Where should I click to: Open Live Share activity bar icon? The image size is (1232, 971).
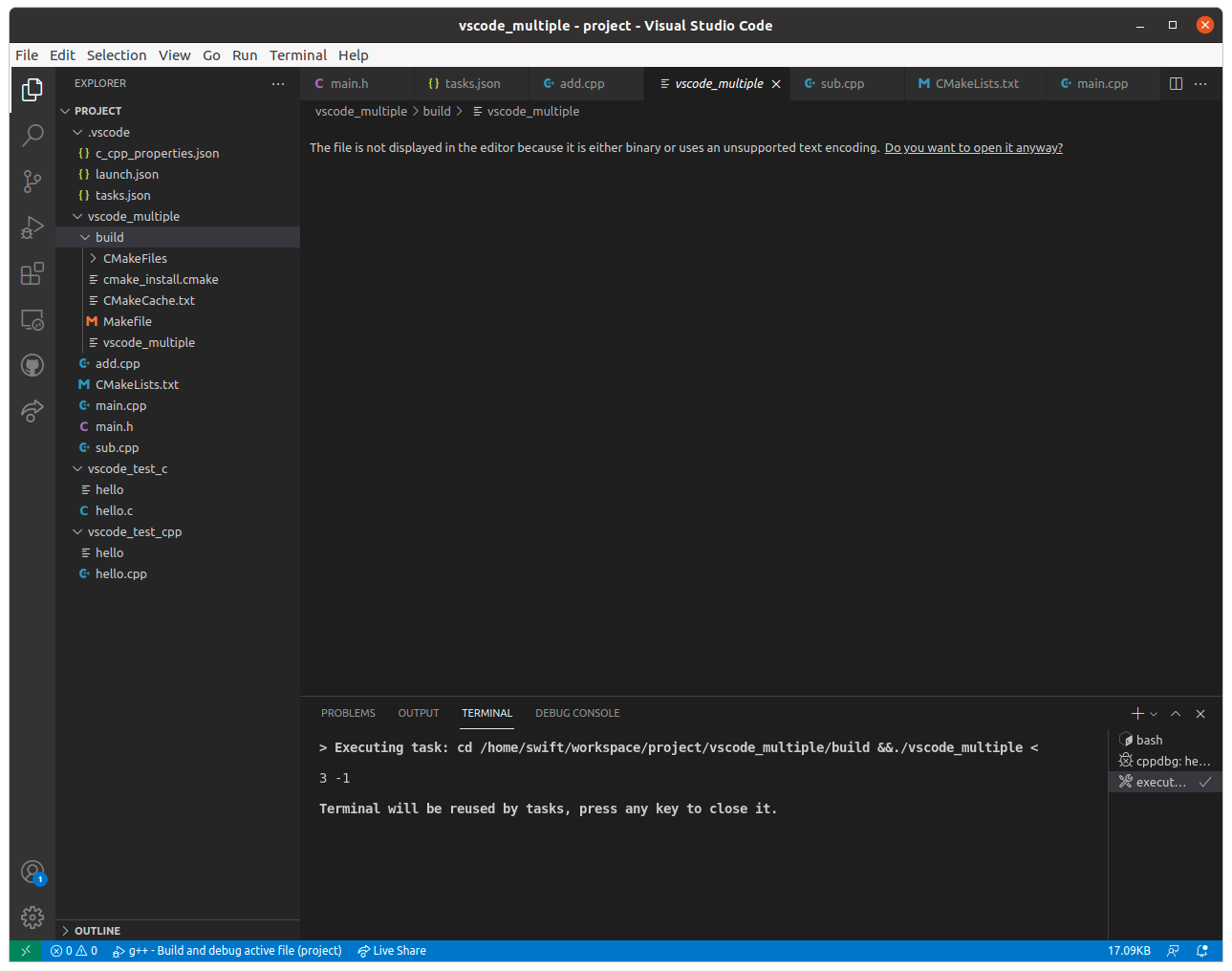tap(32, 411)
